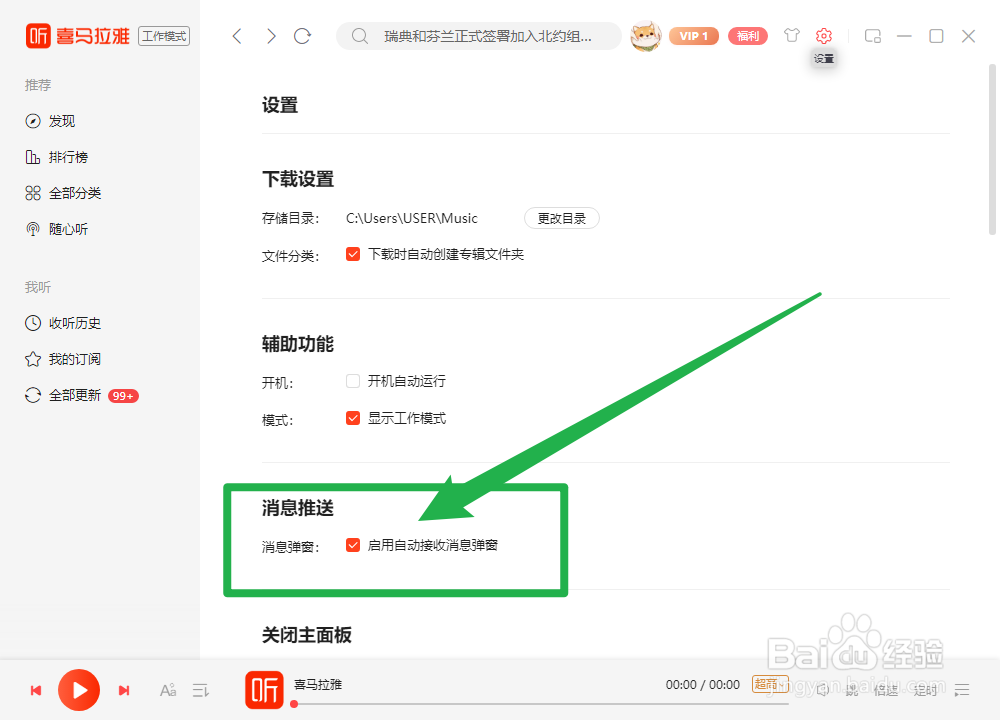Screen dimensions: 1000x720
Task: Open the 超高 audio quality dropdown
Action: [x=770, y=684]
